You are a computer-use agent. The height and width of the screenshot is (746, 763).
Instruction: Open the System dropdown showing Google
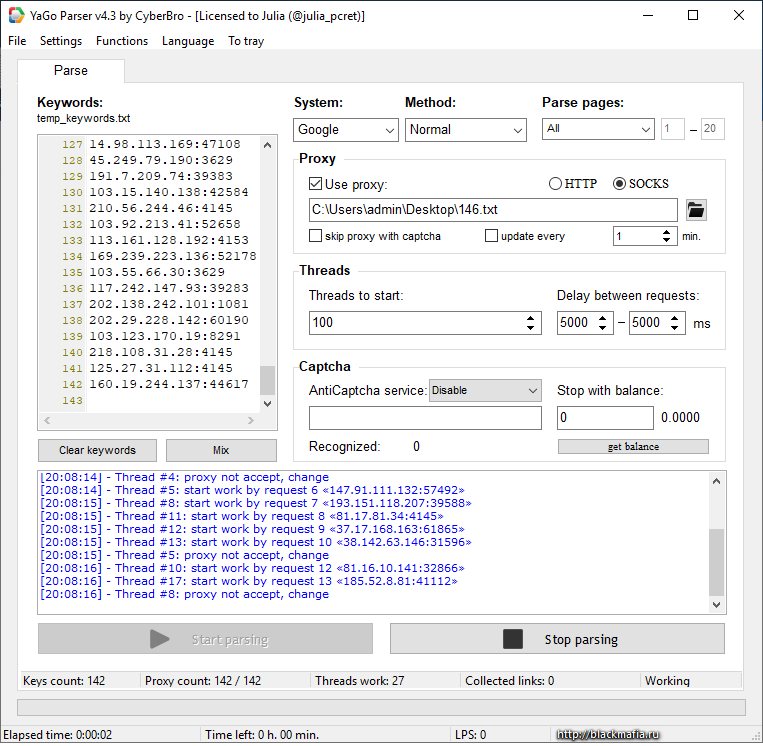tap(346, 130)
